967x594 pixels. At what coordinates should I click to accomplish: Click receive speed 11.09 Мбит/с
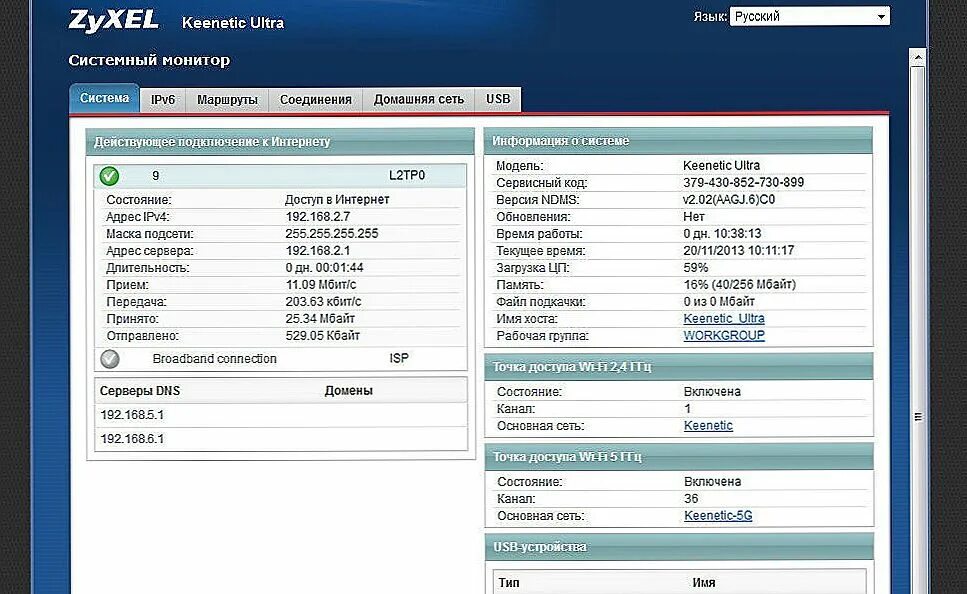321,284
